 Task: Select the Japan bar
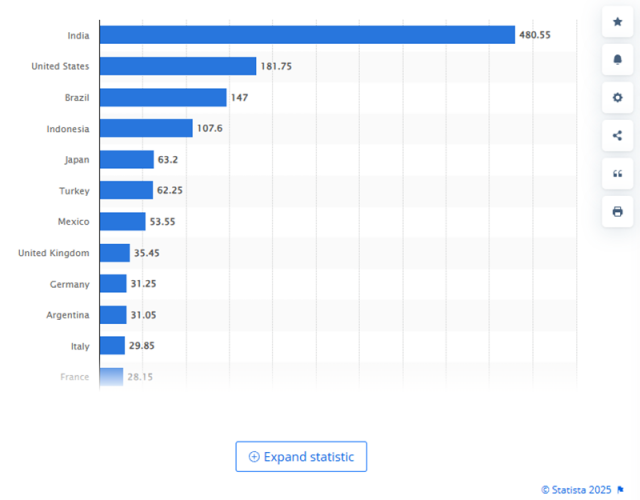point(126,159)
